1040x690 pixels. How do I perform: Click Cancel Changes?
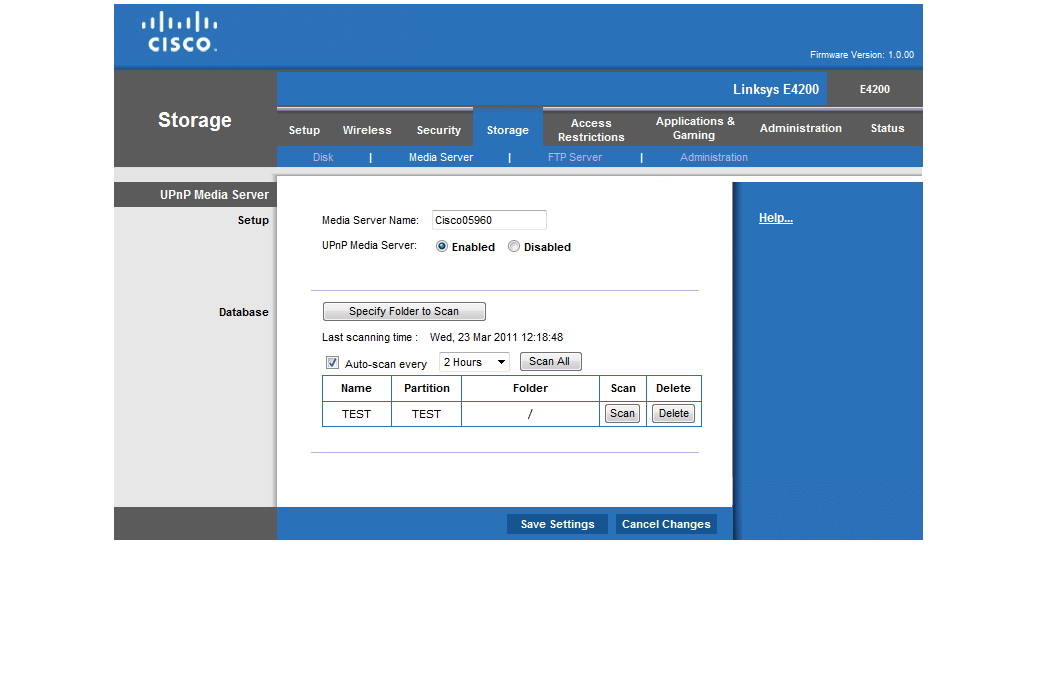click(666, 524)
